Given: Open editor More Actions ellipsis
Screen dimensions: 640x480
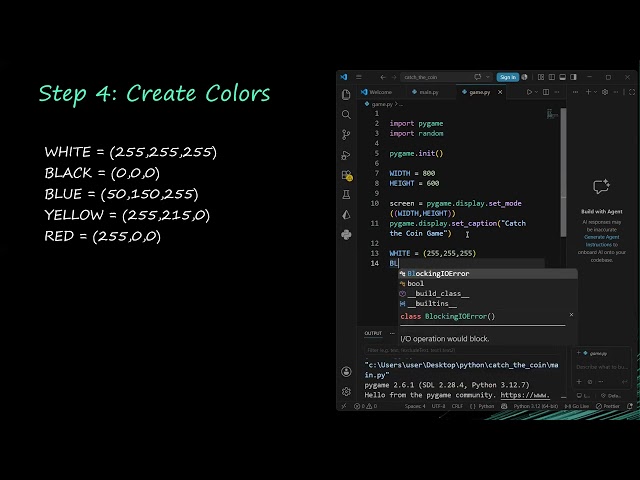Looking at the screenshot, I should 557,92.
